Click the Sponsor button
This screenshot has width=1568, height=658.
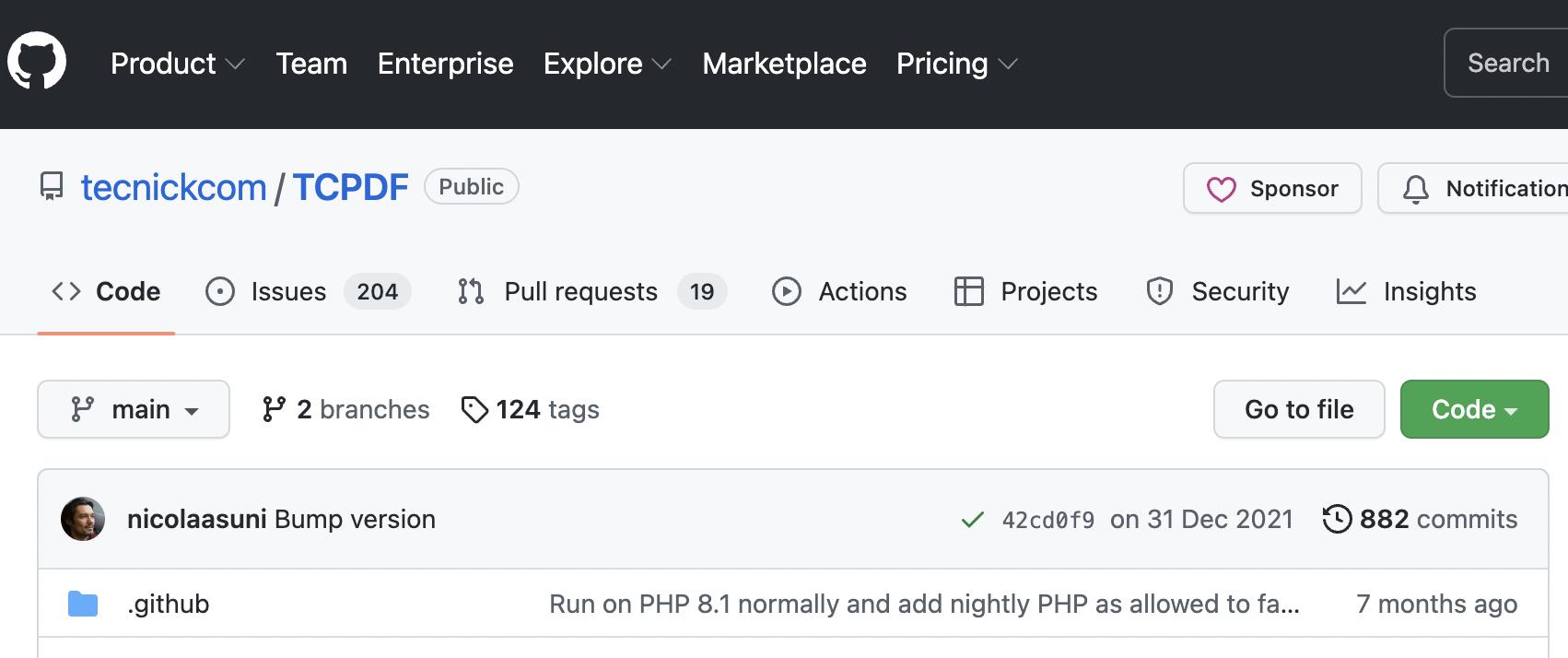pyautogui.click(x=1272, y=188)
